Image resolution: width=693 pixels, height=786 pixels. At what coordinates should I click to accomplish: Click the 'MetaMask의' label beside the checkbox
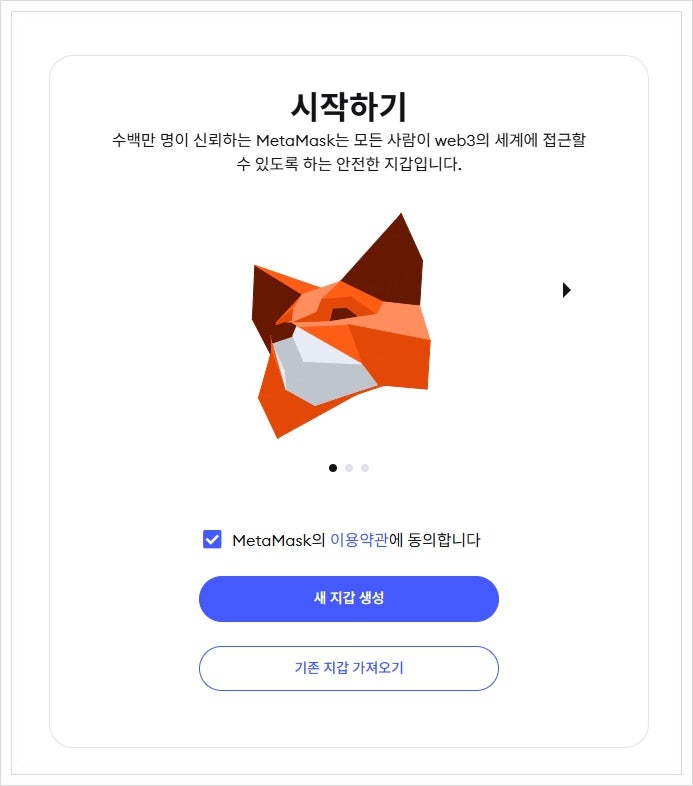[x=279, y=540]
